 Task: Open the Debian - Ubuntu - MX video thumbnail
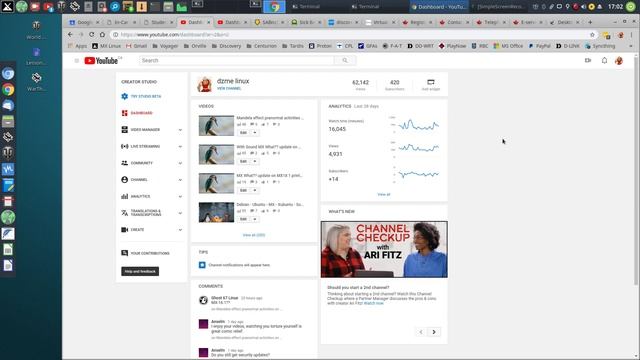[x=216, y=212]
